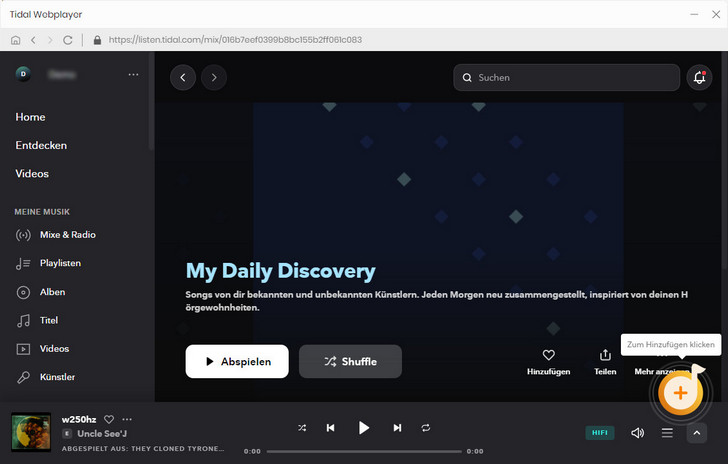Open the profile avatar
Viewport: 728px width, 464px height.
tap(23, 74)
